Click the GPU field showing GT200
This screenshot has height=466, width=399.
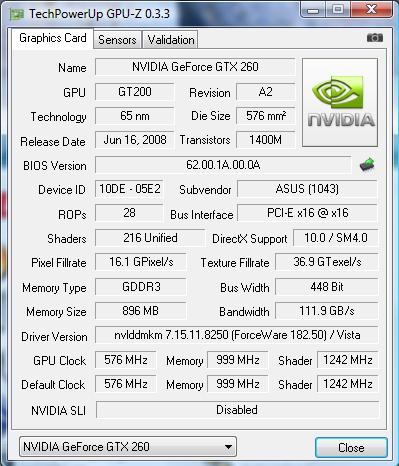tap(135, 92)
